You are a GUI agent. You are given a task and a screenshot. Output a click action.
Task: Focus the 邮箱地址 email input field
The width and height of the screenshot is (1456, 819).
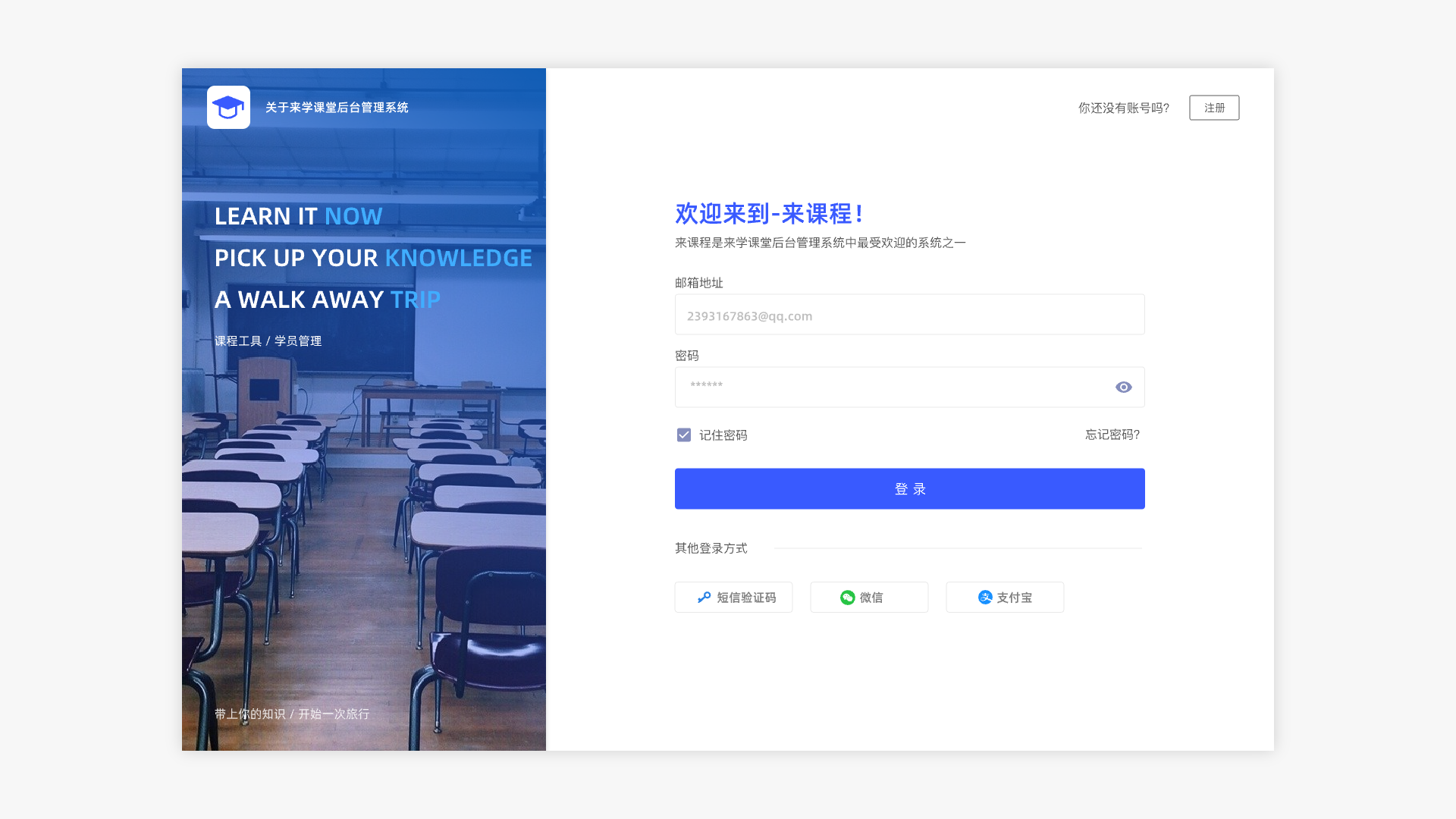click(x=908, y=315)
